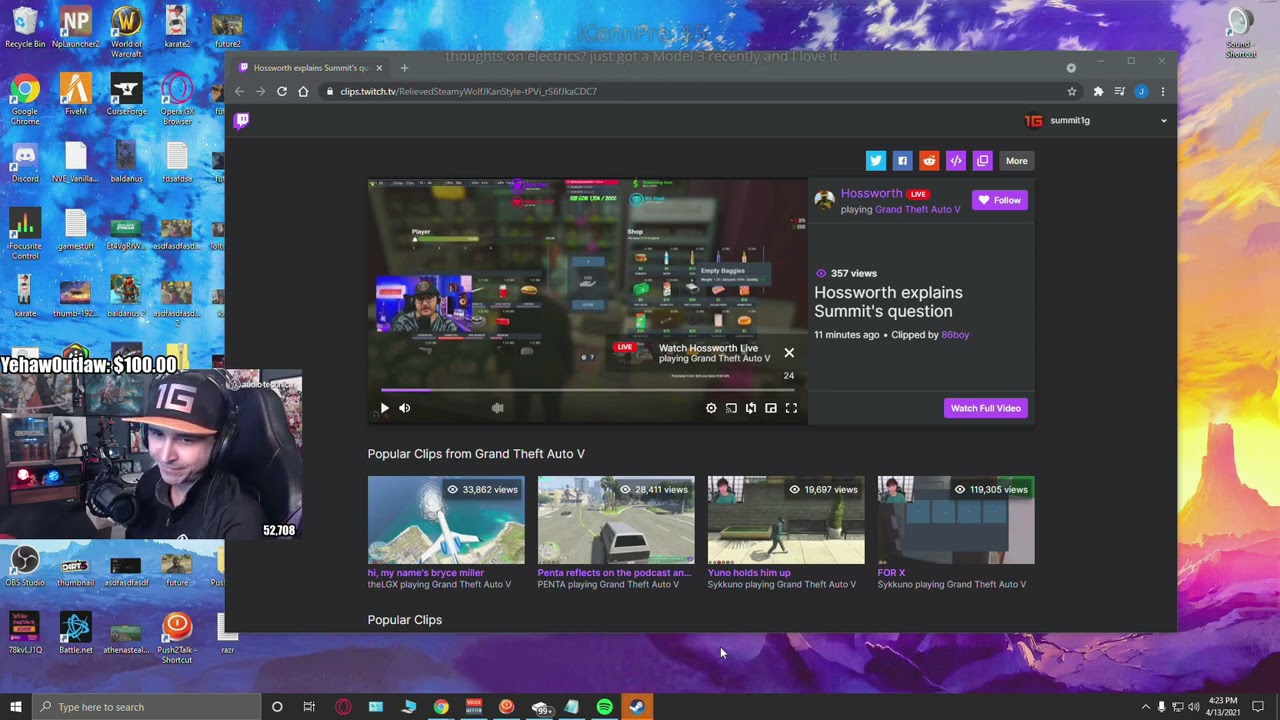Bookmark this page with star icon
The width and height of the screenshot is (1280, 720).
[1071, 91]
